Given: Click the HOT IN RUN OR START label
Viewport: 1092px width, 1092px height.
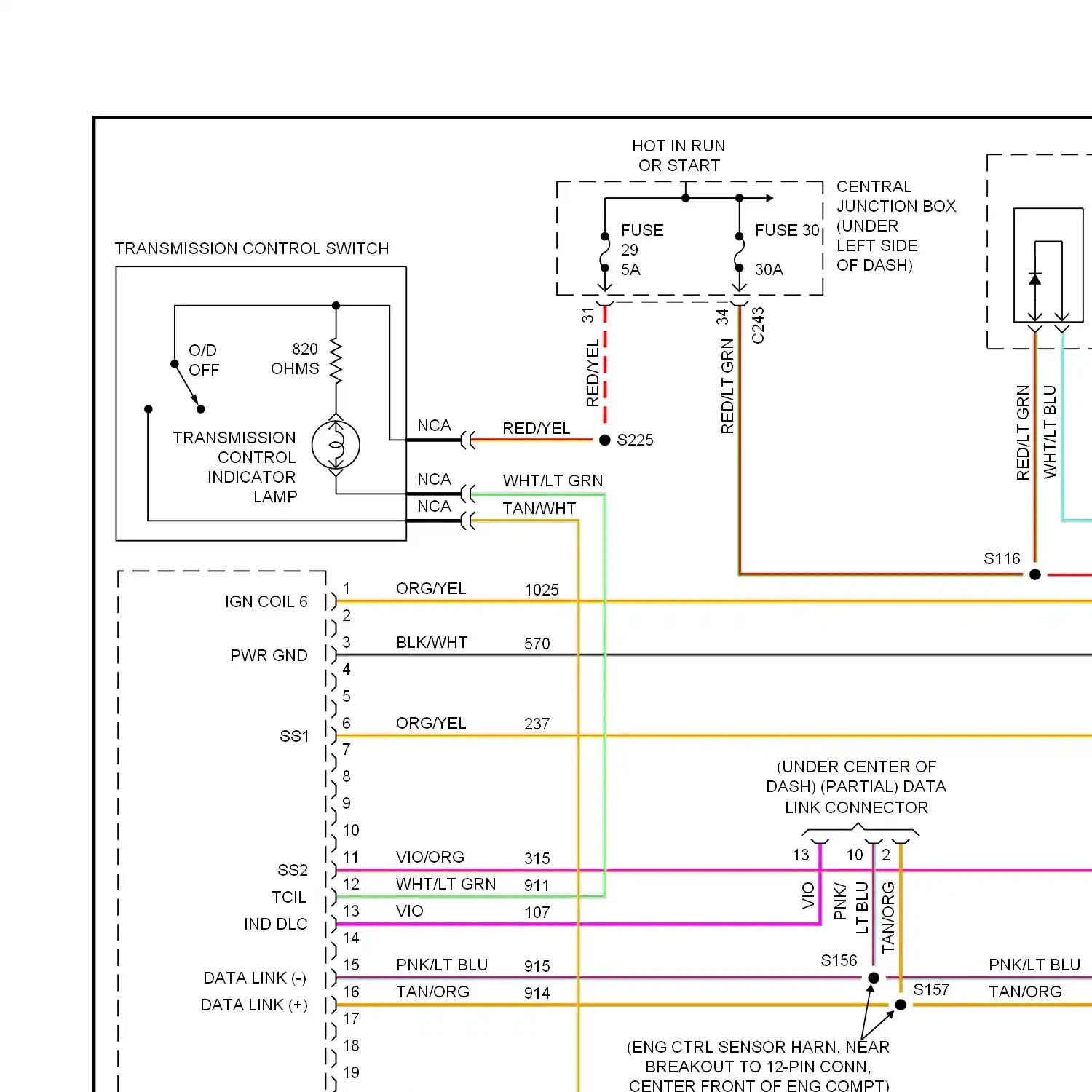Looking at the screenshot, I should click(678, 156).
